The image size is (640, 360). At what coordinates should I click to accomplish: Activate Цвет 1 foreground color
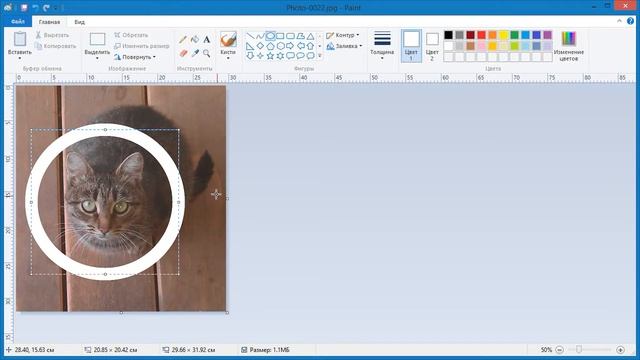(411, 46)
